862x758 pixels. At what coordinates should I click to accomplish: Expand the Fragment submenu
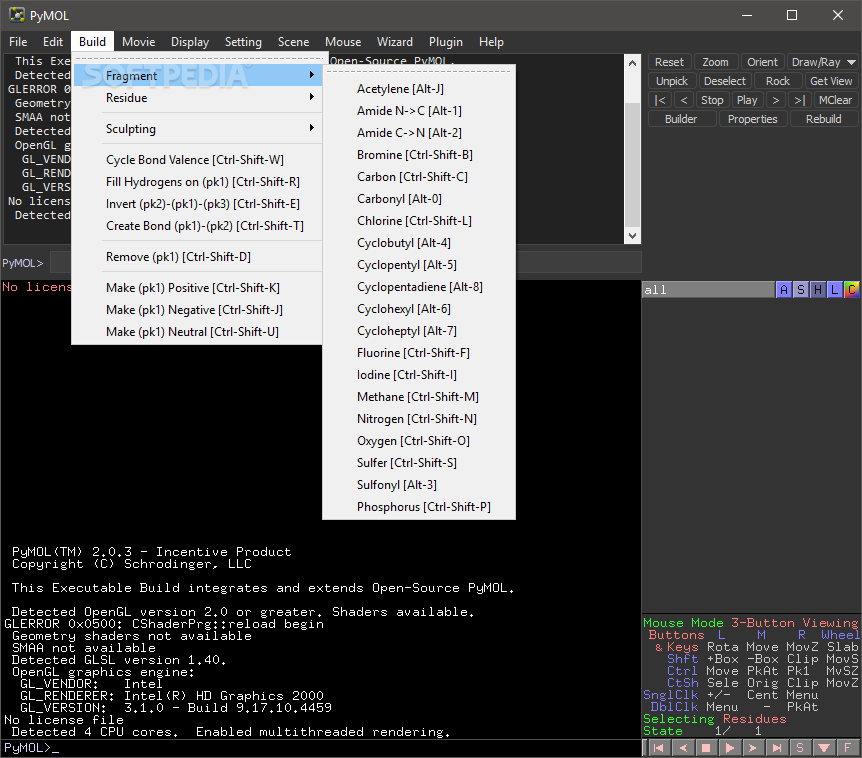(x=198, y=75)
